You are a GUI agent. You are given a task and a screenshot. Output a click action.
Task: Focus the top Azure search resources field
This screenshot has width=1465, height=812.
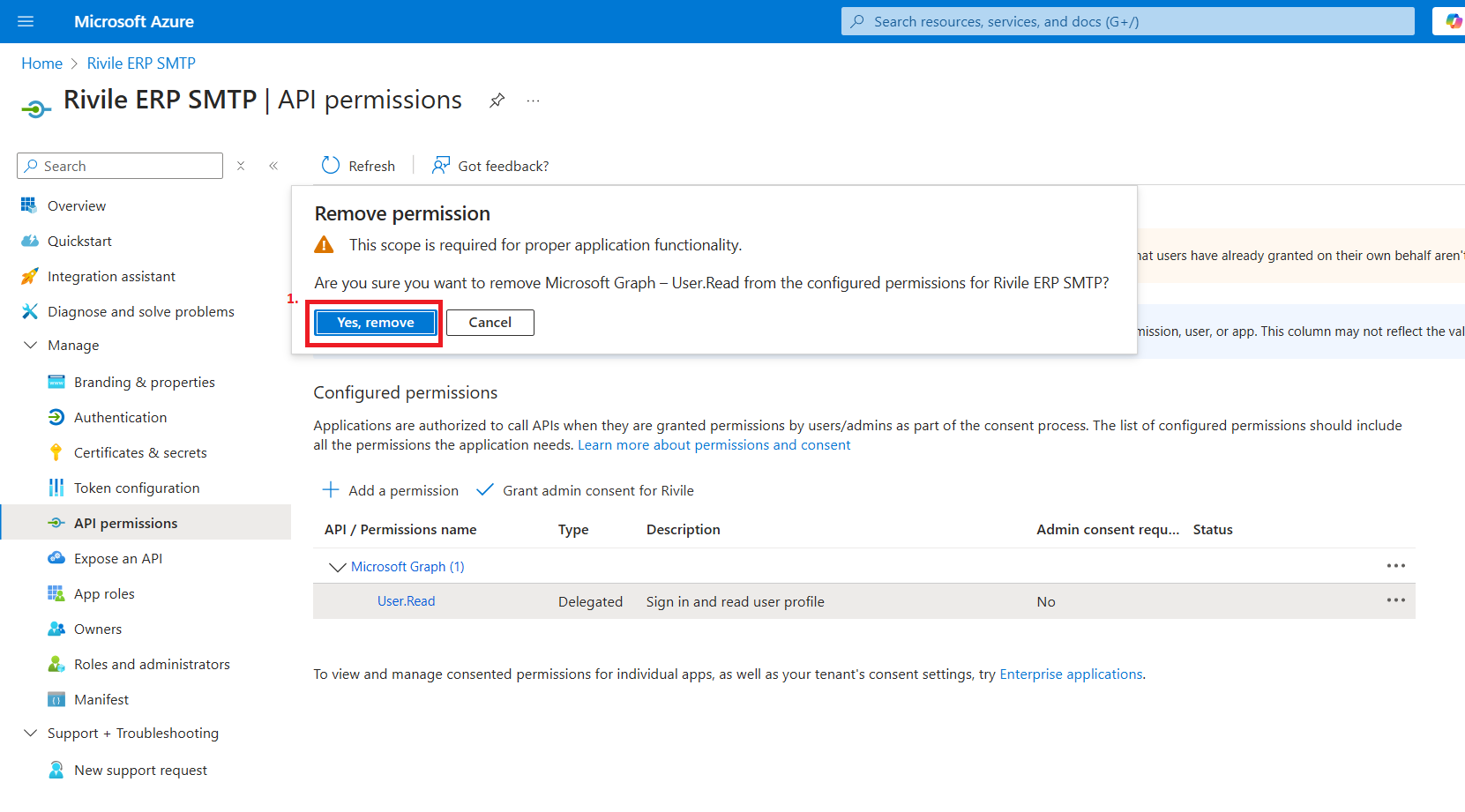pos(1127,21)
